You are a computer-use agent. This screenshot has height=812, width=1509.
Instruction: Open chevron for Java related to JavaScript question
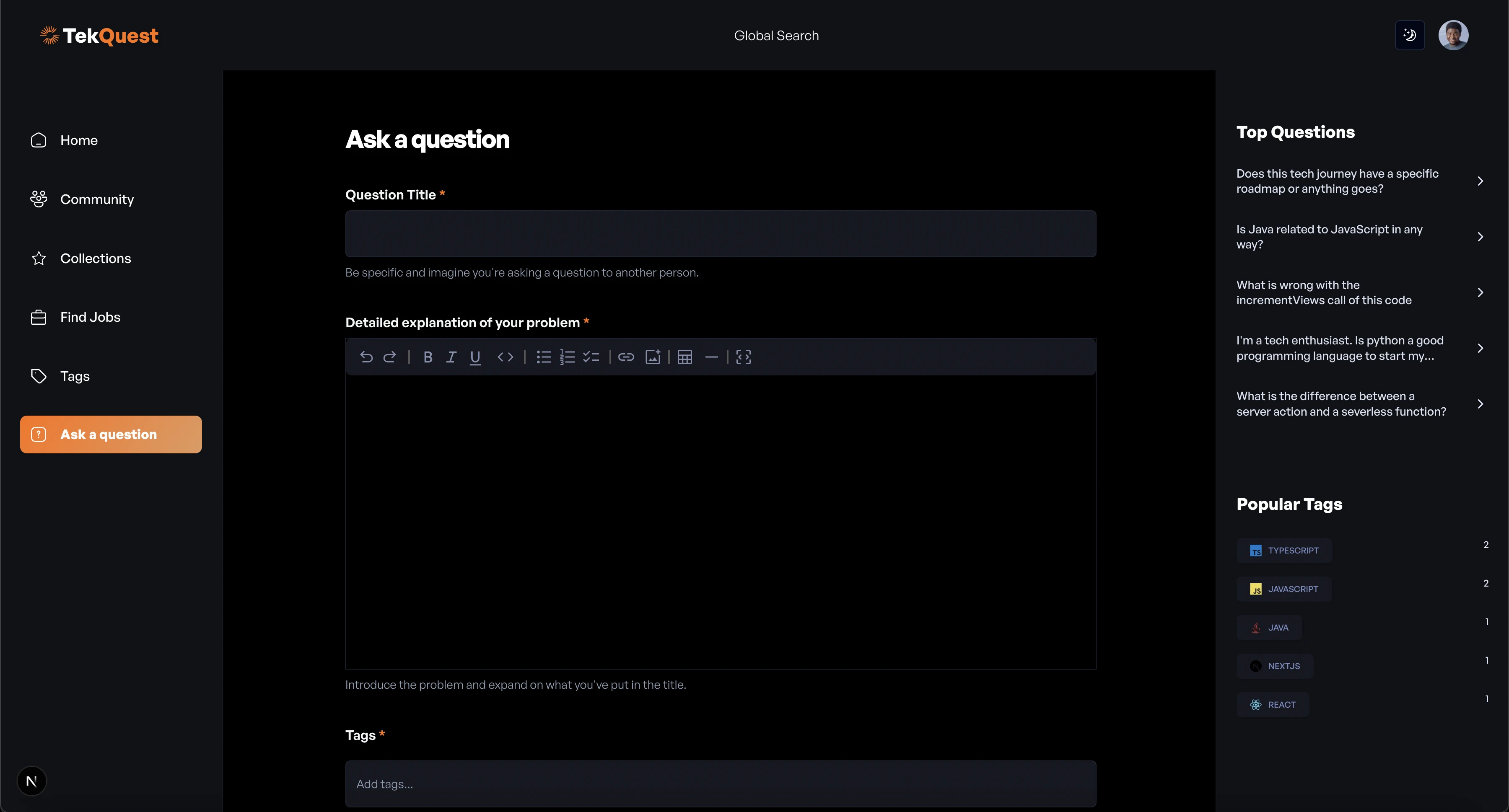tap(1480, 237)
